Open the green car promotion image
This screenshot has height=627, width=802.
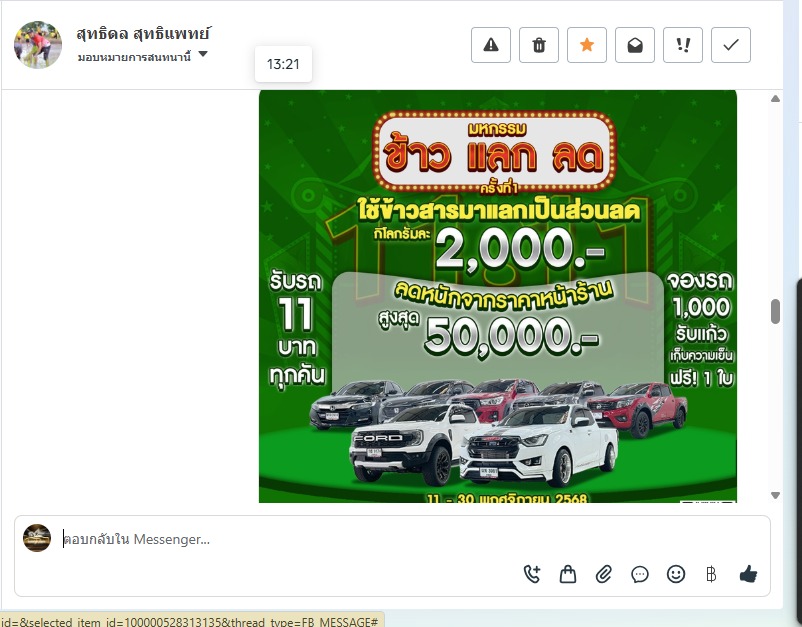tap(498, 296)
